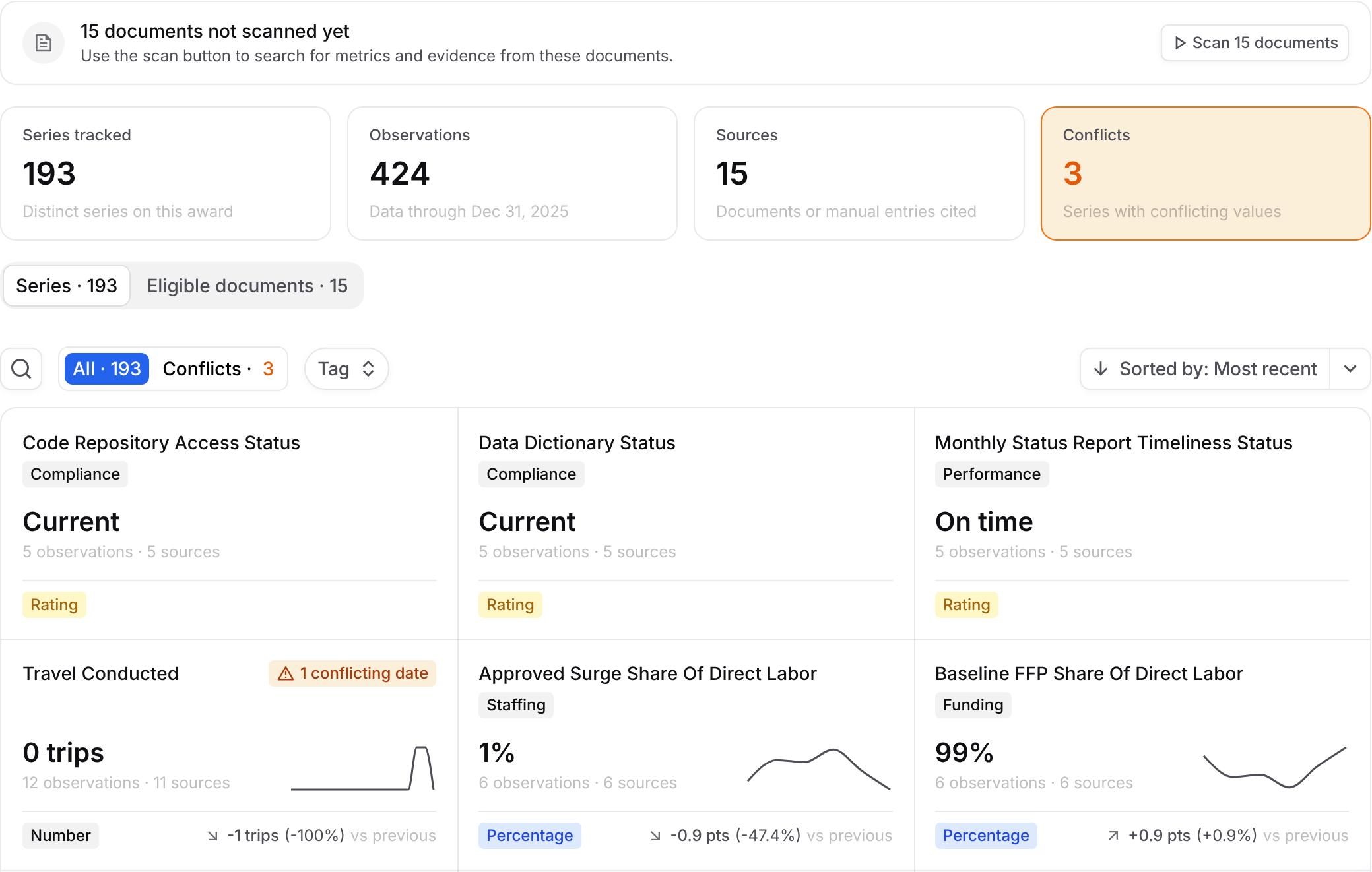The image size is (1372, 872).
Task: Click the Percentage badge on Approved Surge card
Action: click(530, 836)
